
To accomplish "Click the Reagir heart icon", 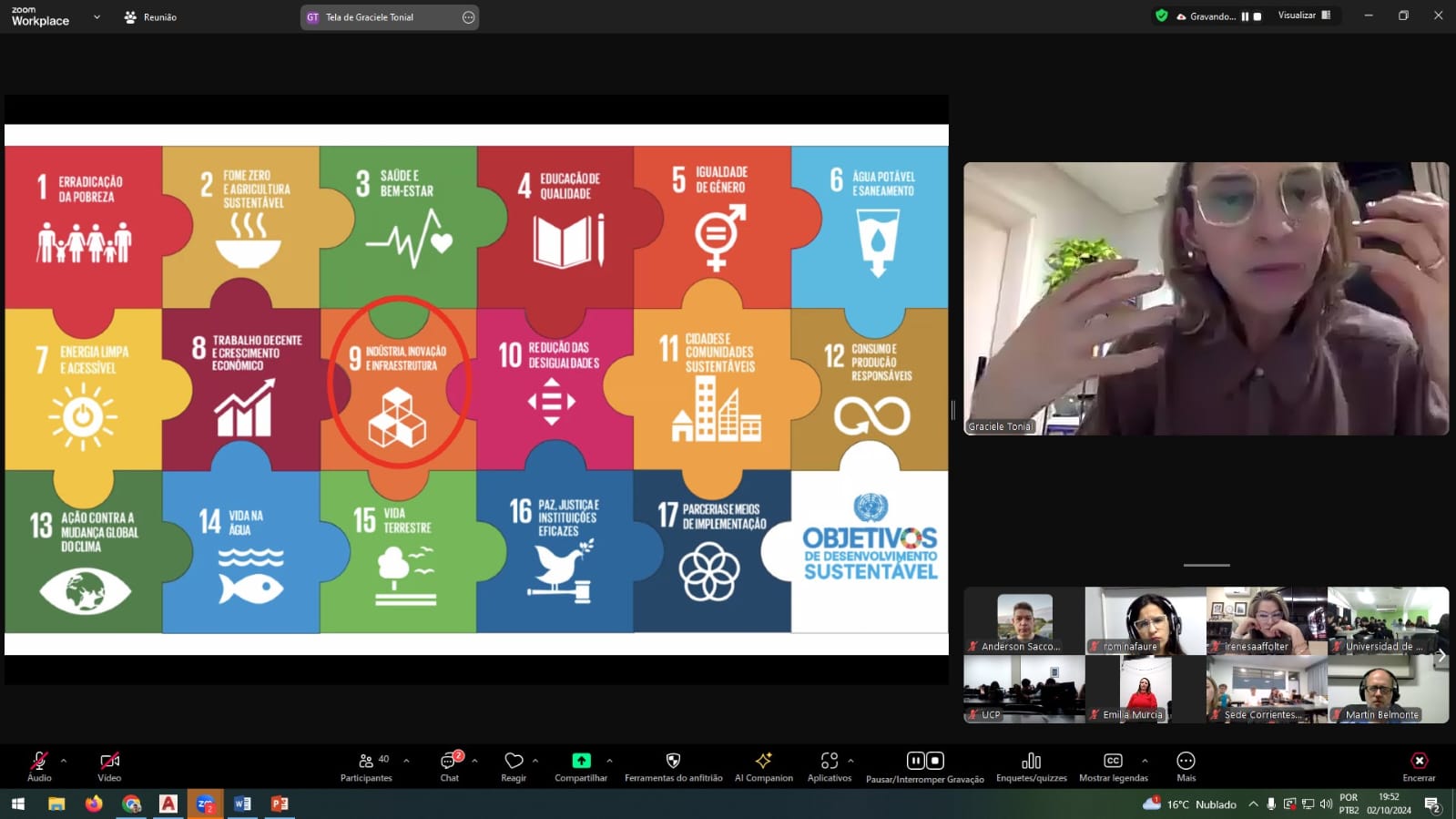I will (514, 762).
